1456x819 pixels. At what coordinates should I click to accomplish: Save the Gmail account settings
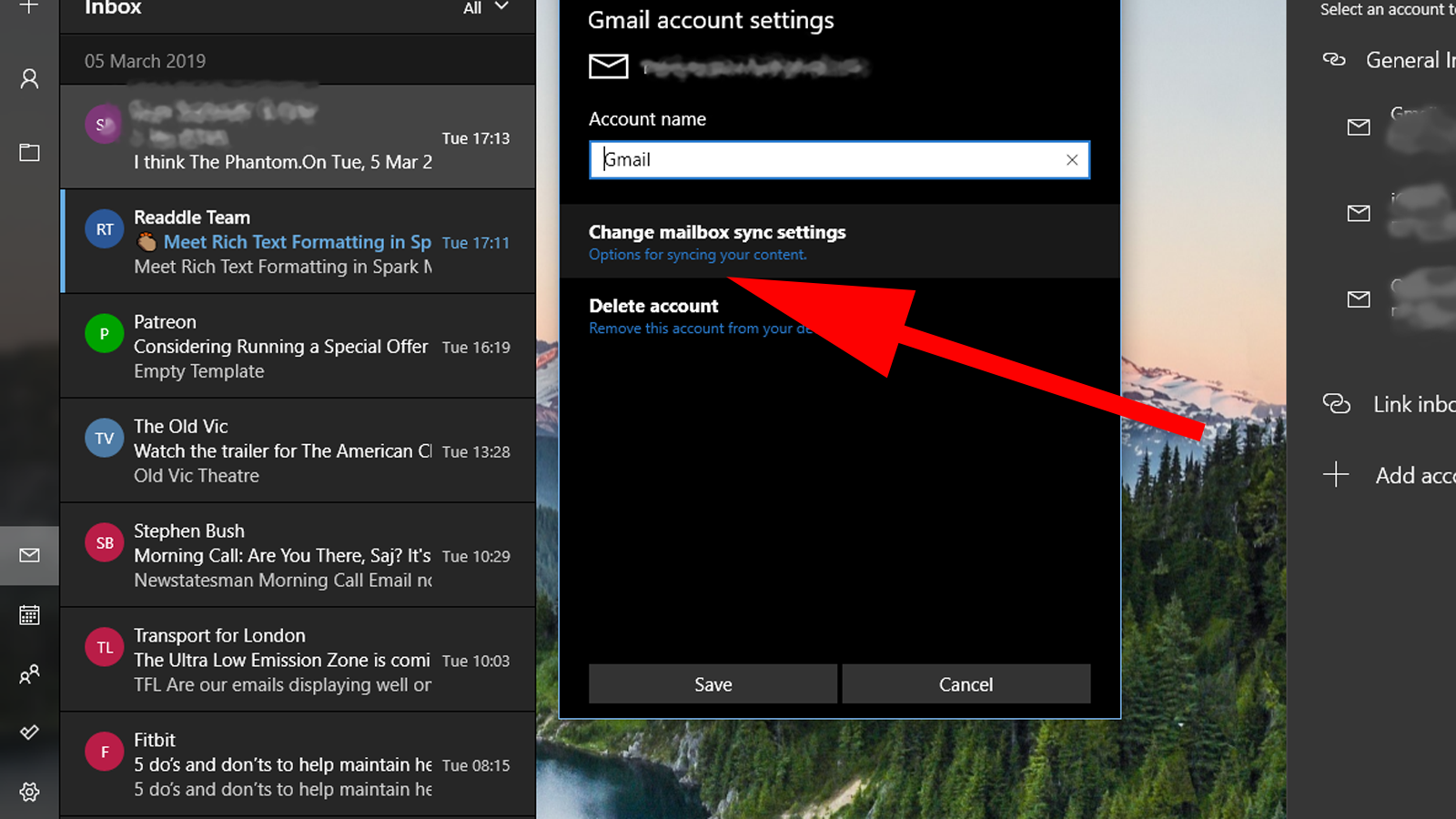coord(713,683)
